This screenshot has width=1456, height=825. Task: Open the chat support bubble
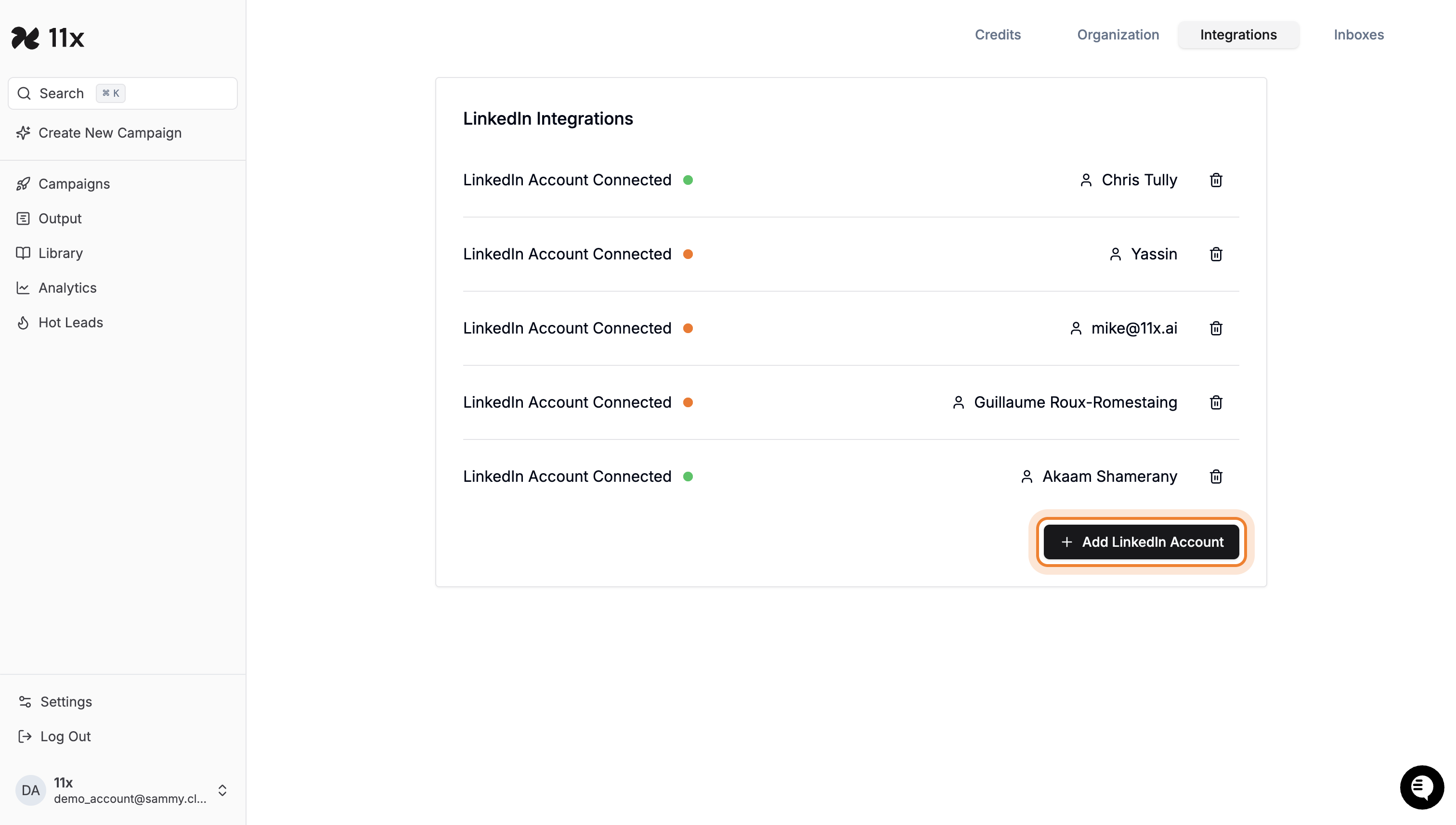pyautogui.click(x=1421, y=787)
